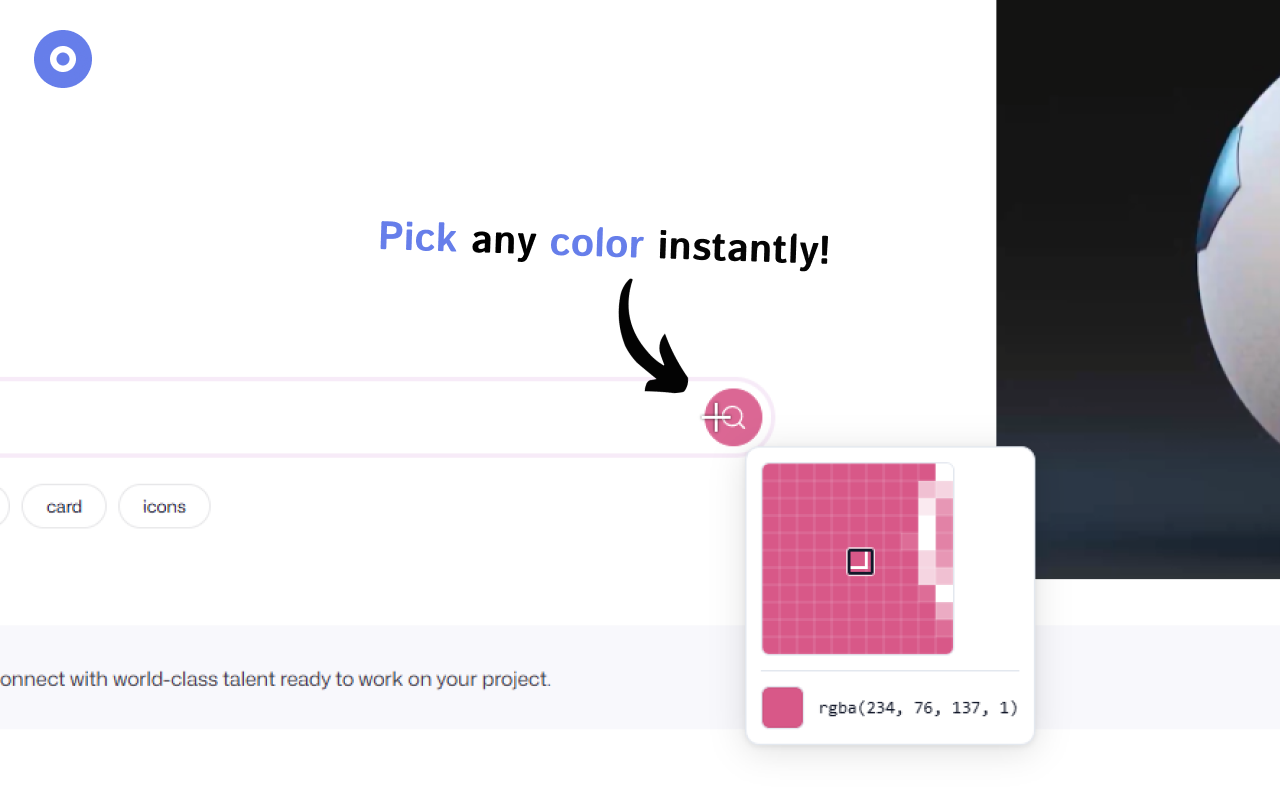Click the partially visible chip left of "card"
1280x800 pixels.
pyautogui.click(x=3, y=506)
